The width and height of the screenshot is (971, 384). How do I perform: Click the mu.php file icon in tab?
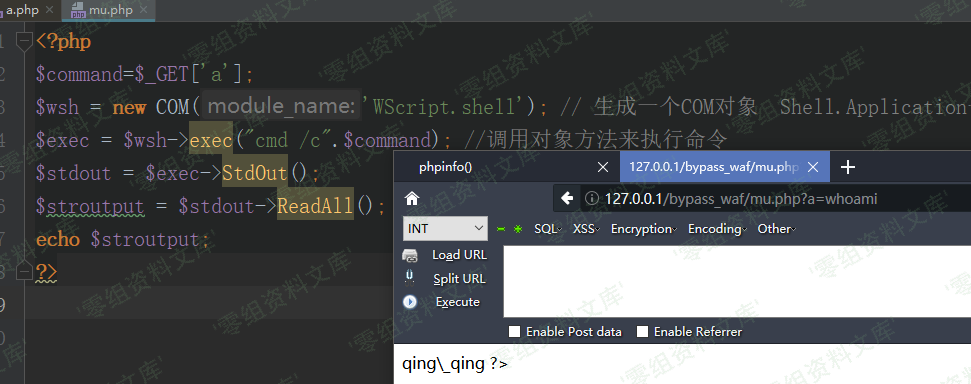pos(77,11)
